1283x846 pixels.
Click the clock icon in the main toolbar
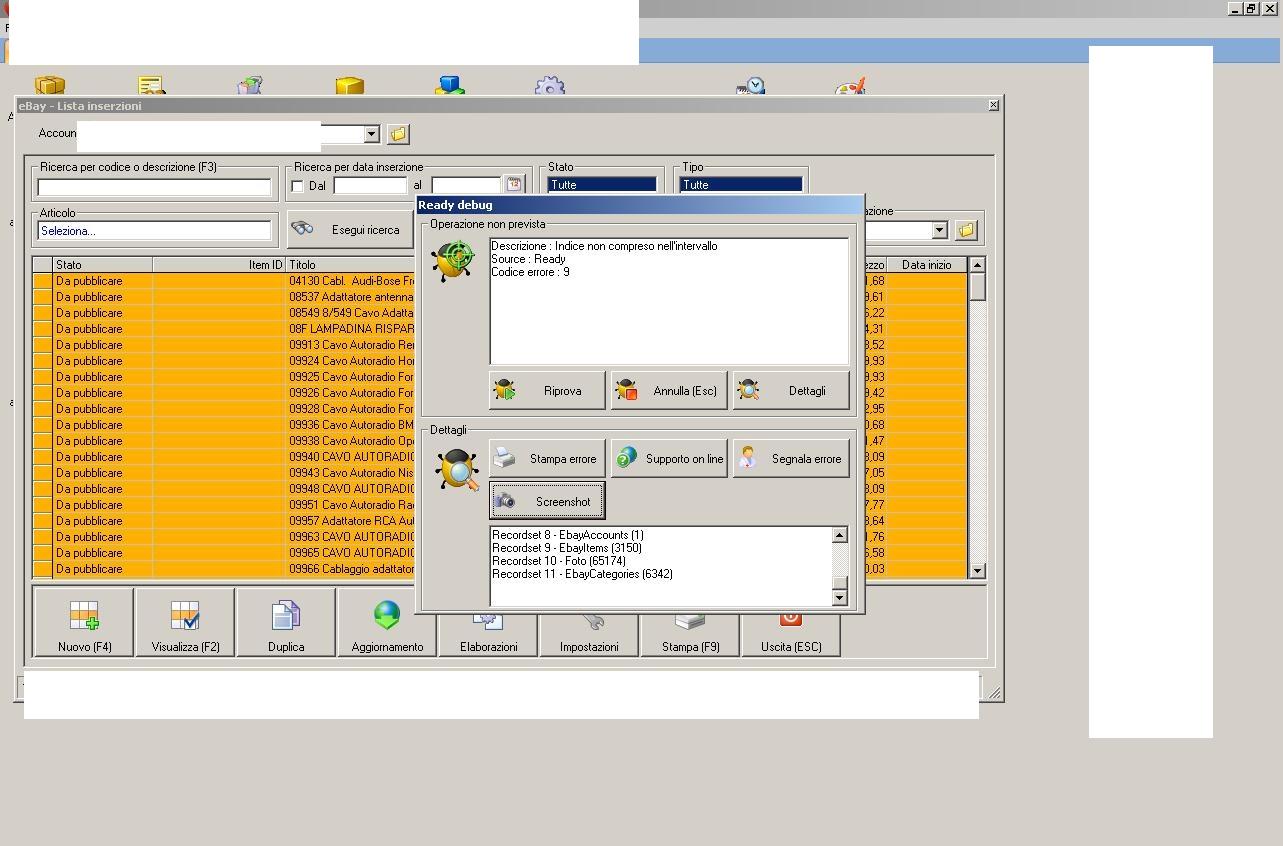750,87
